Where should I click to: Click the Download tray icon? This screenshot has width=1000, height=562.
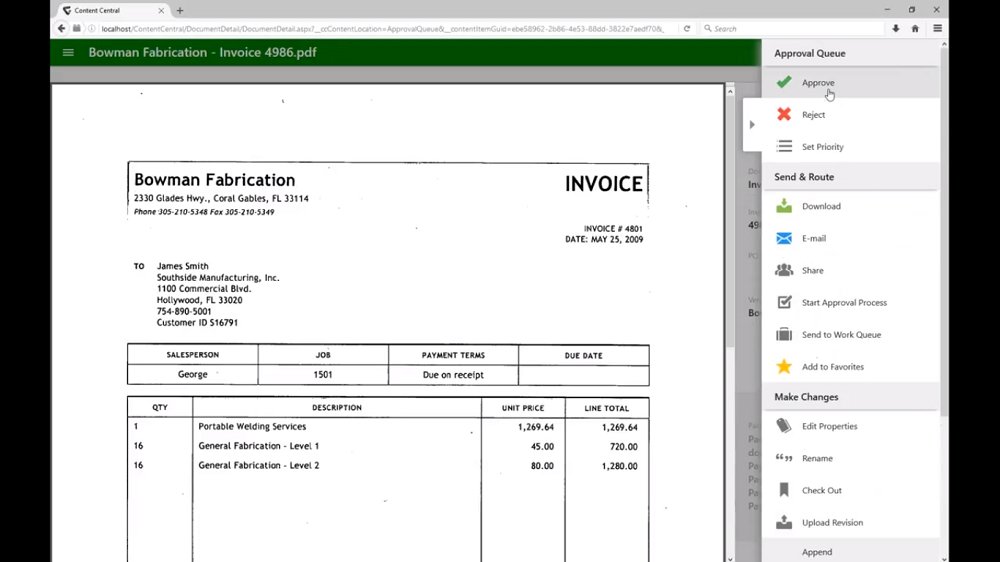(784, 205)
